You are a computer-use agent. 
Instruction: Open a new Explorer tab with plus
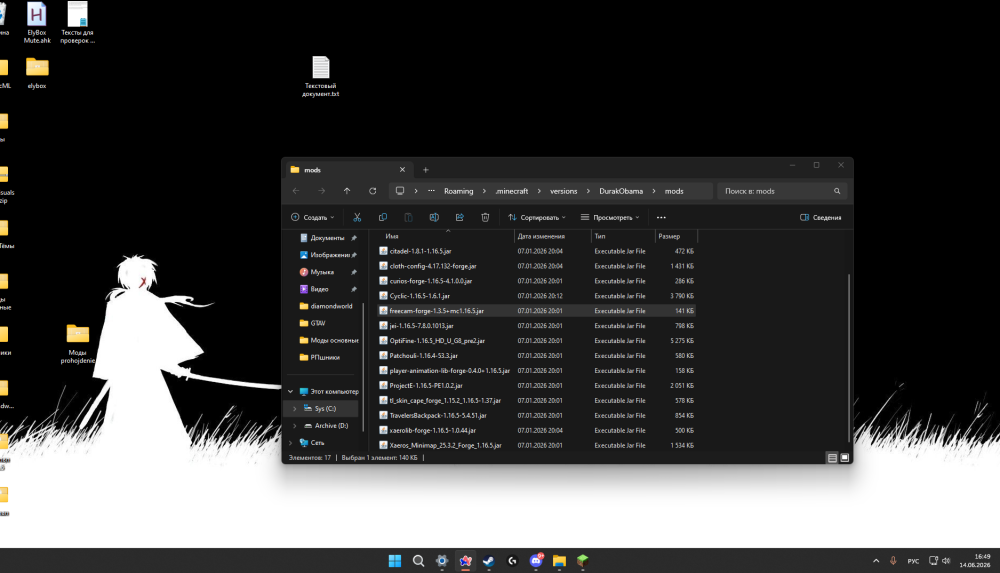tap(425, 170)
